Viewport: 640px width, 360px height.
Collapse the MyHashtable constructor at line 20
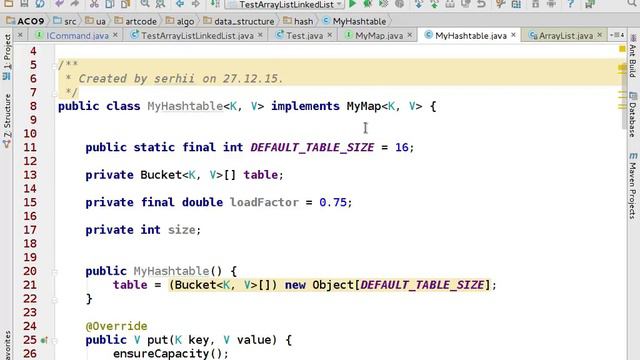coord(55,271)
